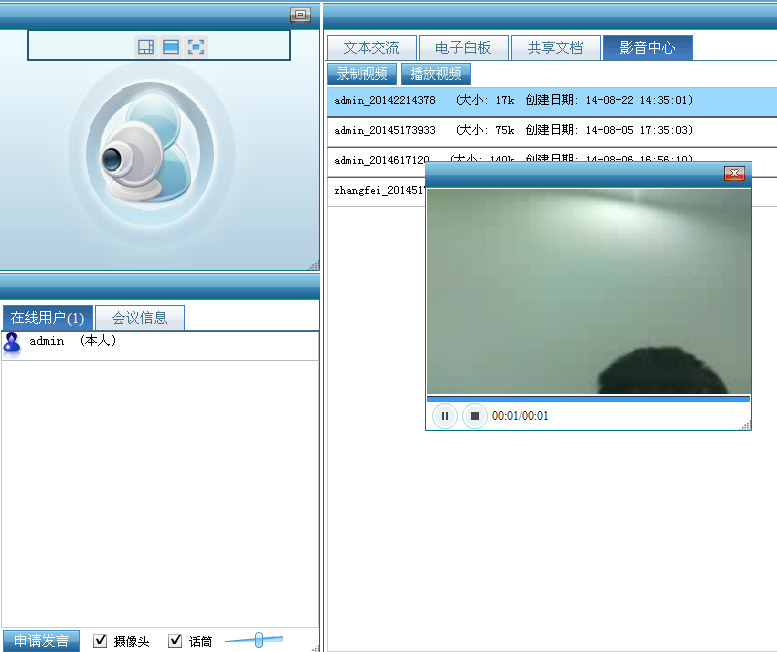Image resolution: width=777 pixels, height=652 pixels.
Task: Select recording admin_20142214378
Action: point(552,101)
